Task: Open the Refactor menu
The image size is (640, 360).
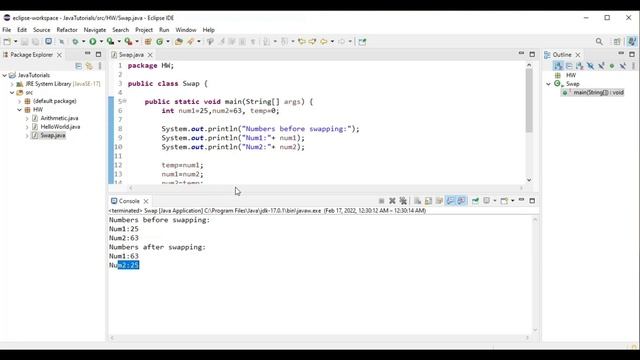Action: click(x=67, y=30)
